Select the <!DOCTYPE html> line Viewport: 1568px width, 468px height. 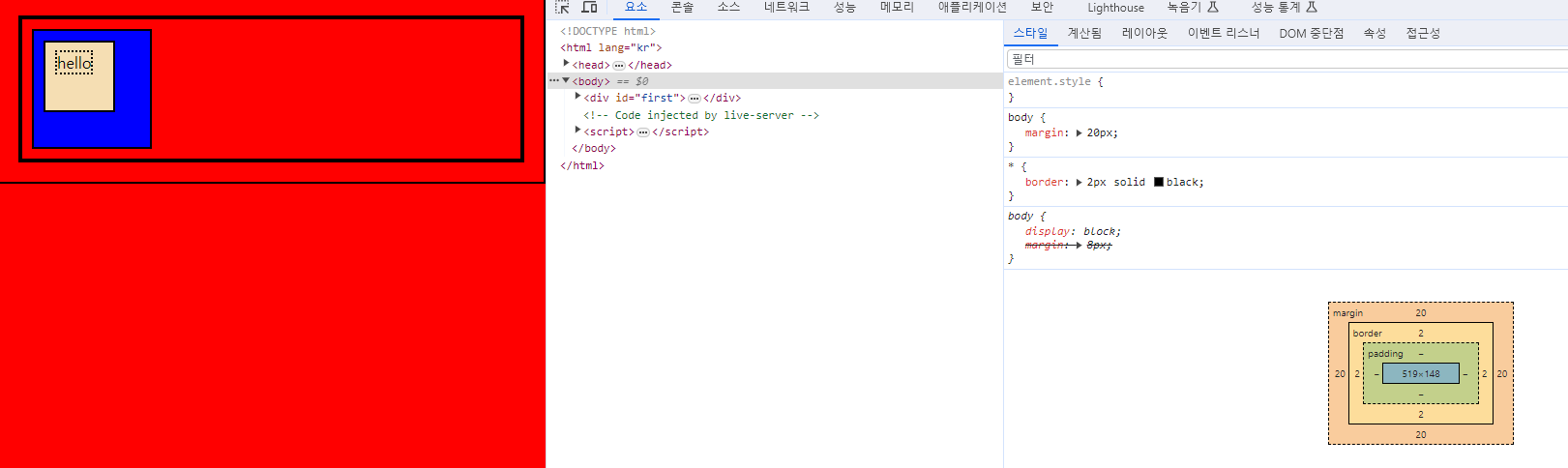point(607,31)
